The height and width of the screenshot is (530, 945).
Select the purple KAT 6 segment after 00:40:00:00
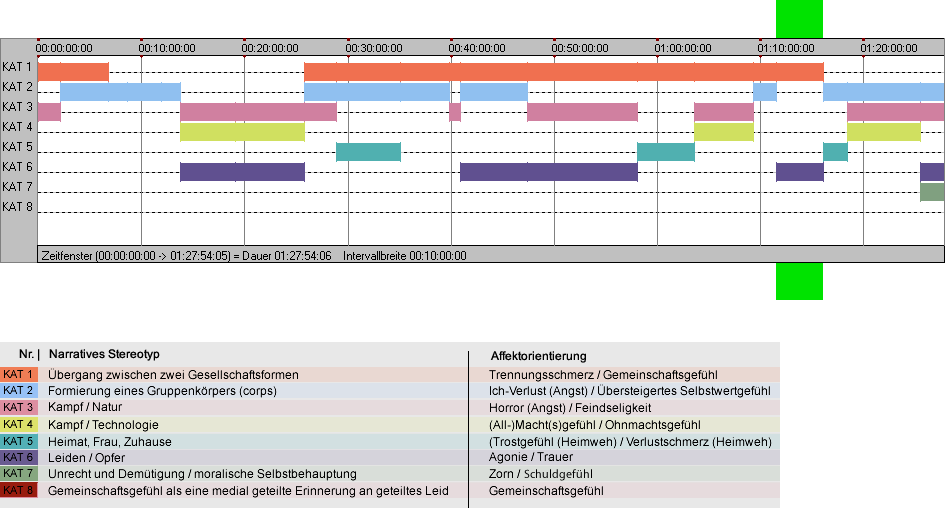549,172
